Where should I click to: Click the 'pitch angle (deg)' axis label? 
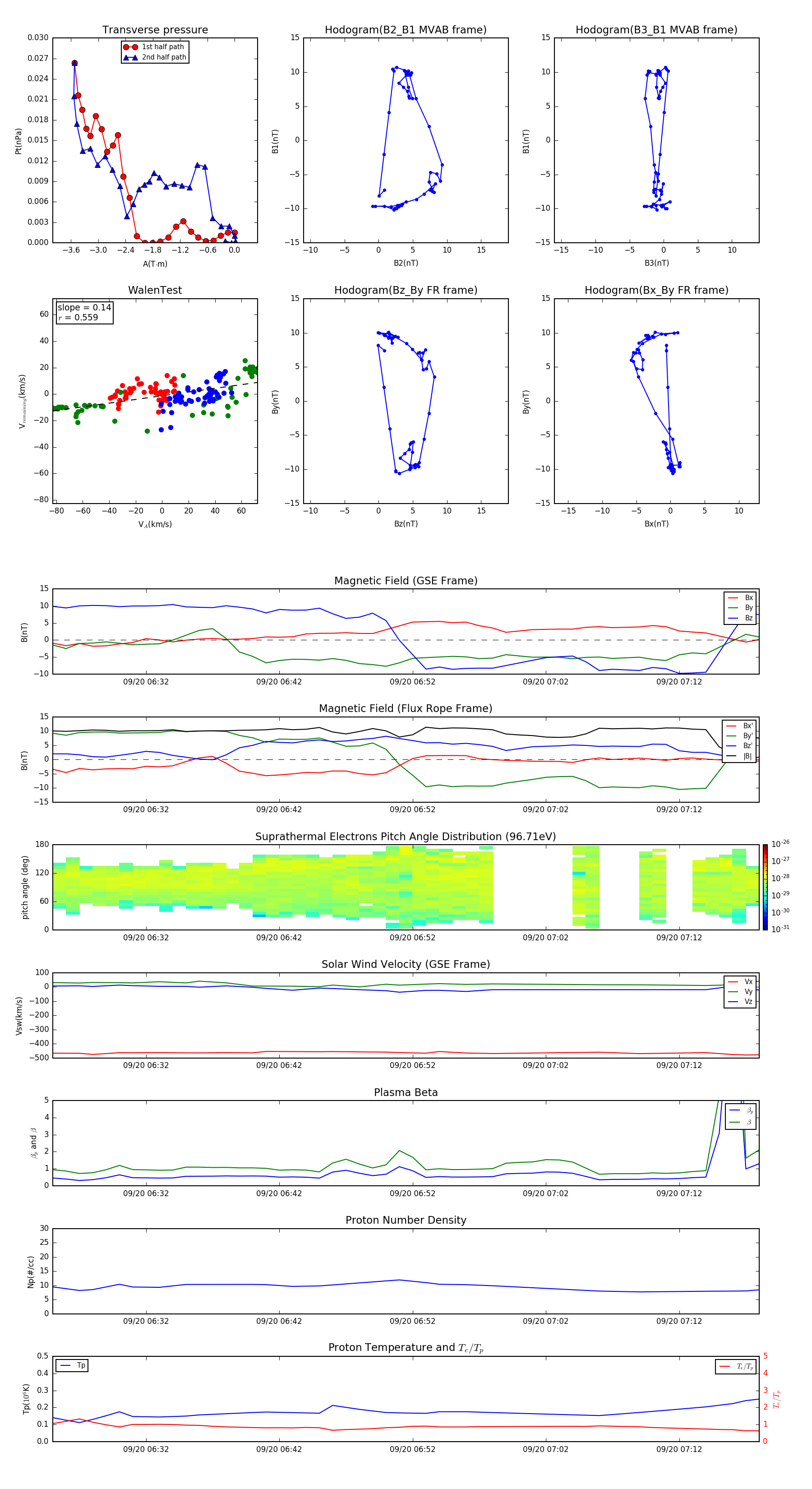pos(25,887)
